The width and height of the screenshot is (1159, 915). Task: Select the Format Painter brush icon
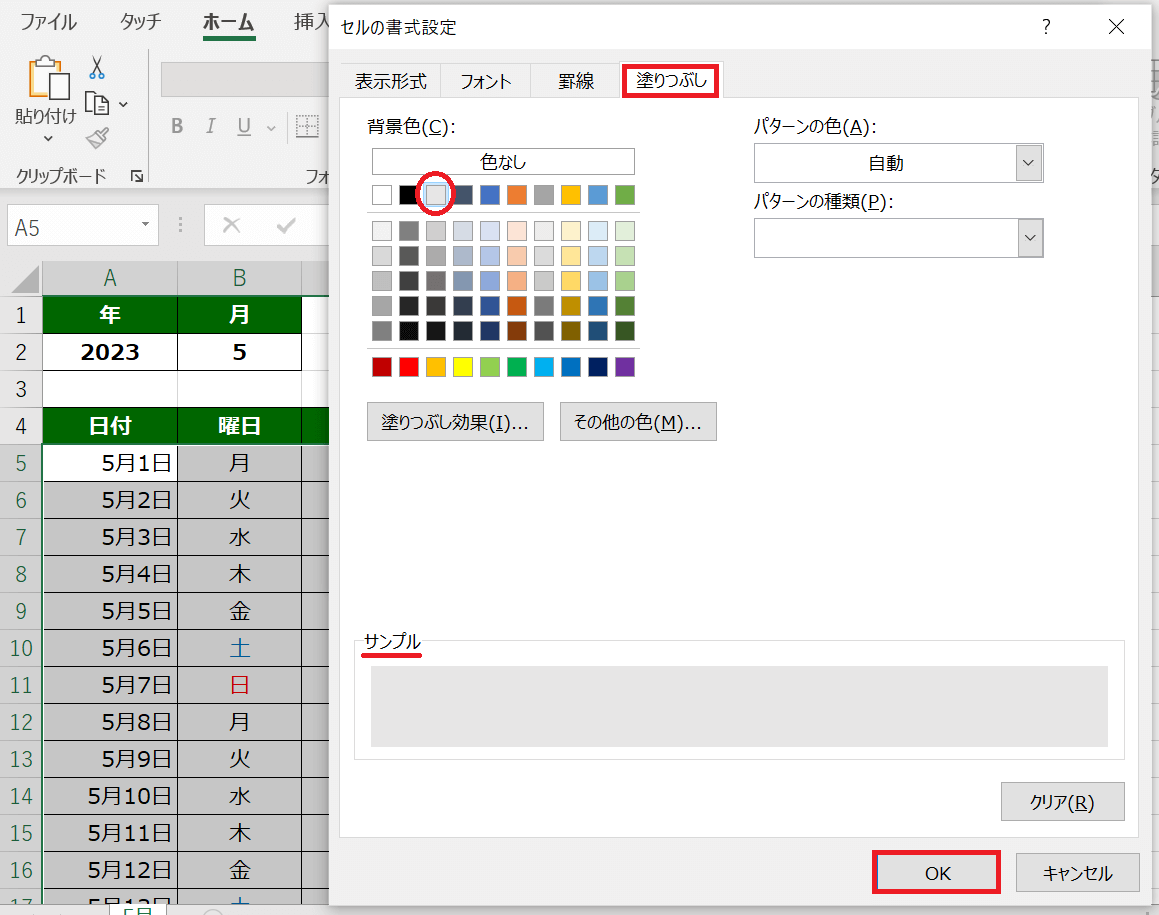pyautogui.click(x=97, y=138)
